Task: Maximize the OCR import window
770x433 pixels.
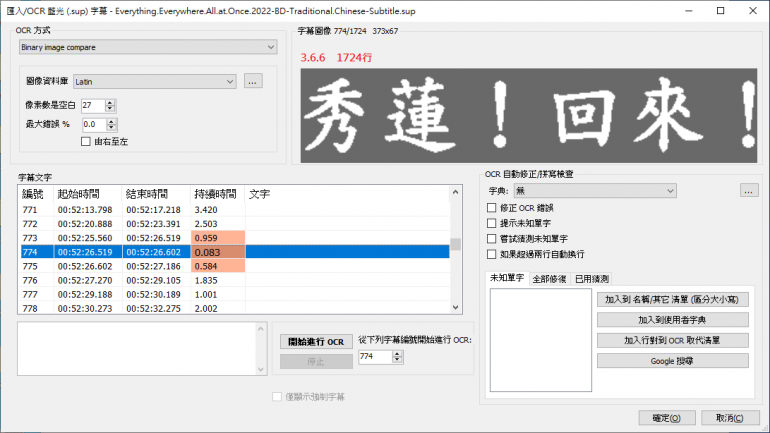Action: [x=720, y=11]
